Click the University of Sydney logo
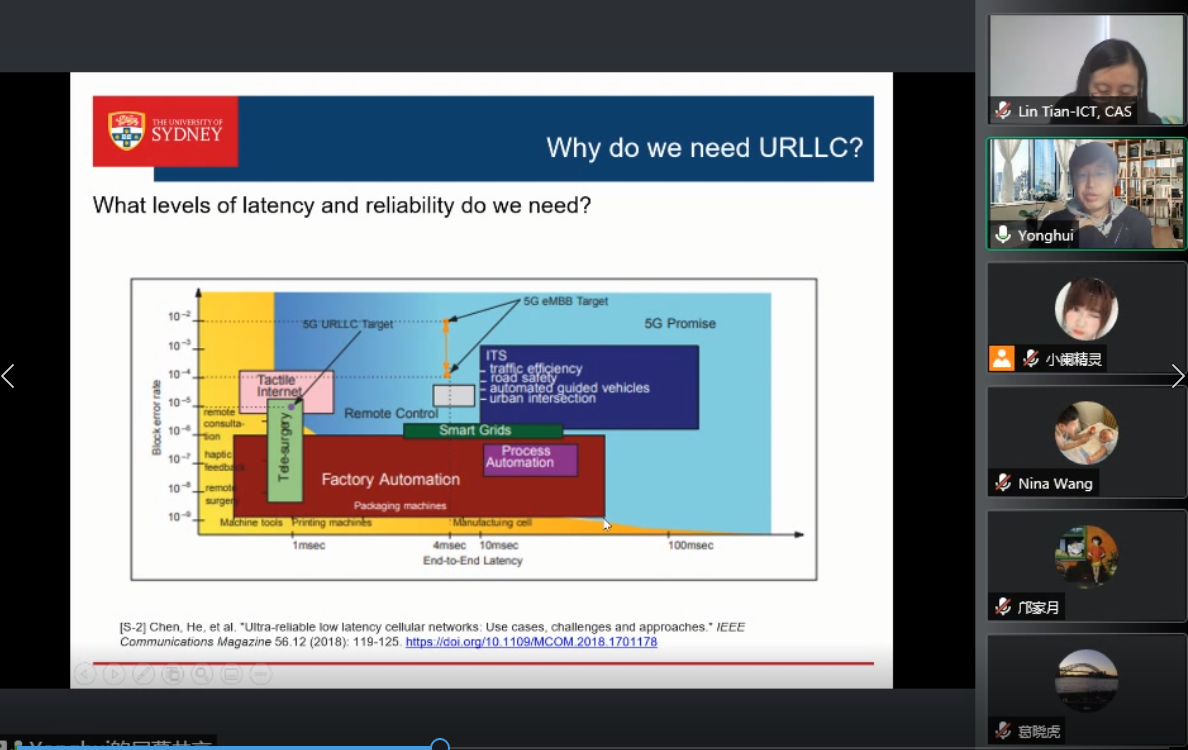The height and width of the screenshot is (750, 1188). pos(165,131)
